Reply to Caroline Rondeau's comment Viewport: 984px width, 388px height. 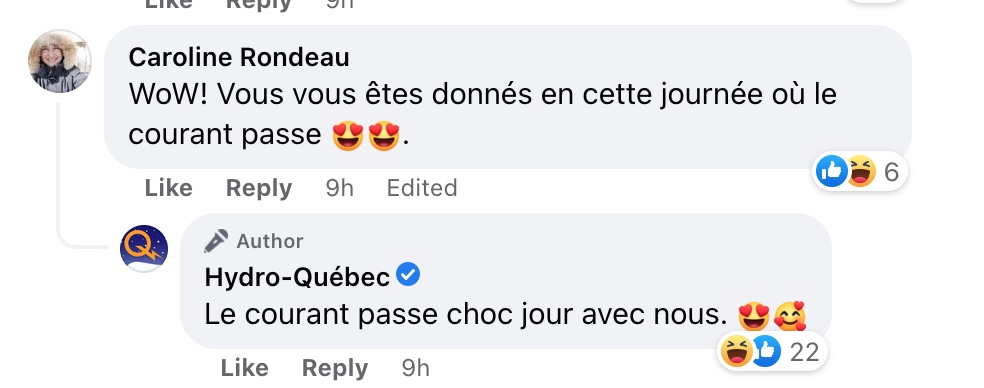pos(259,188)
